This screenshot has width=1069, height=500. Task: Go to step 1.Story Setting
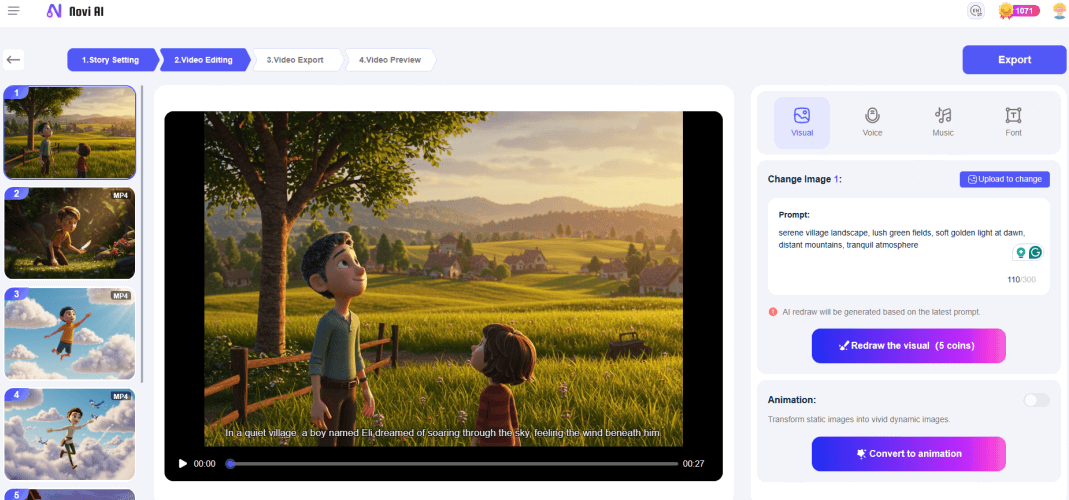click(x=111, y=60)
